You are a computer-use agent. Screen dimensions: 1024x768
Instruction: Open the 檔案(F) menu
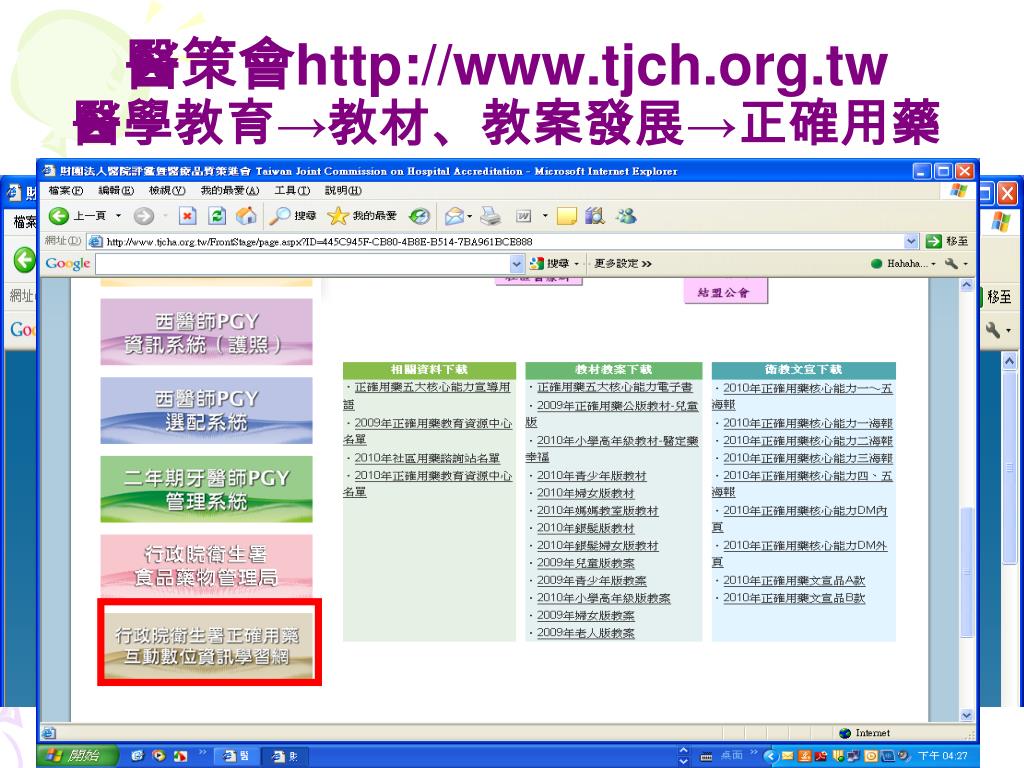[66, 191]
